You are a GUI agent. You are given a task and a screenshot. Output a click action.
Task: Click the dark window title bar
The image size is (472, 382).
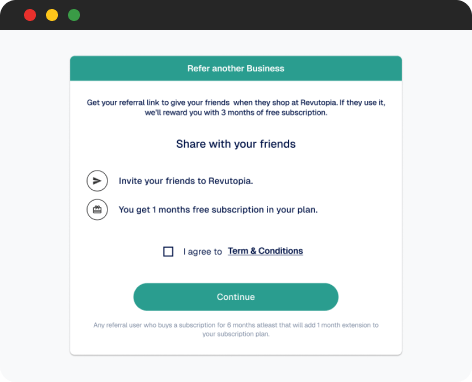click(236, 15)
